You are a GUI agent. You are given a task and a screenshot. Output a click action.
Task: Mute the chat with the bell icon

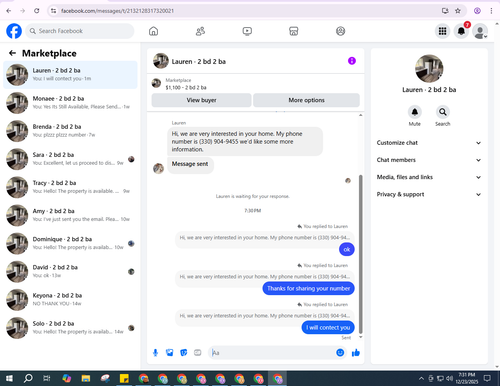point(415,112)
